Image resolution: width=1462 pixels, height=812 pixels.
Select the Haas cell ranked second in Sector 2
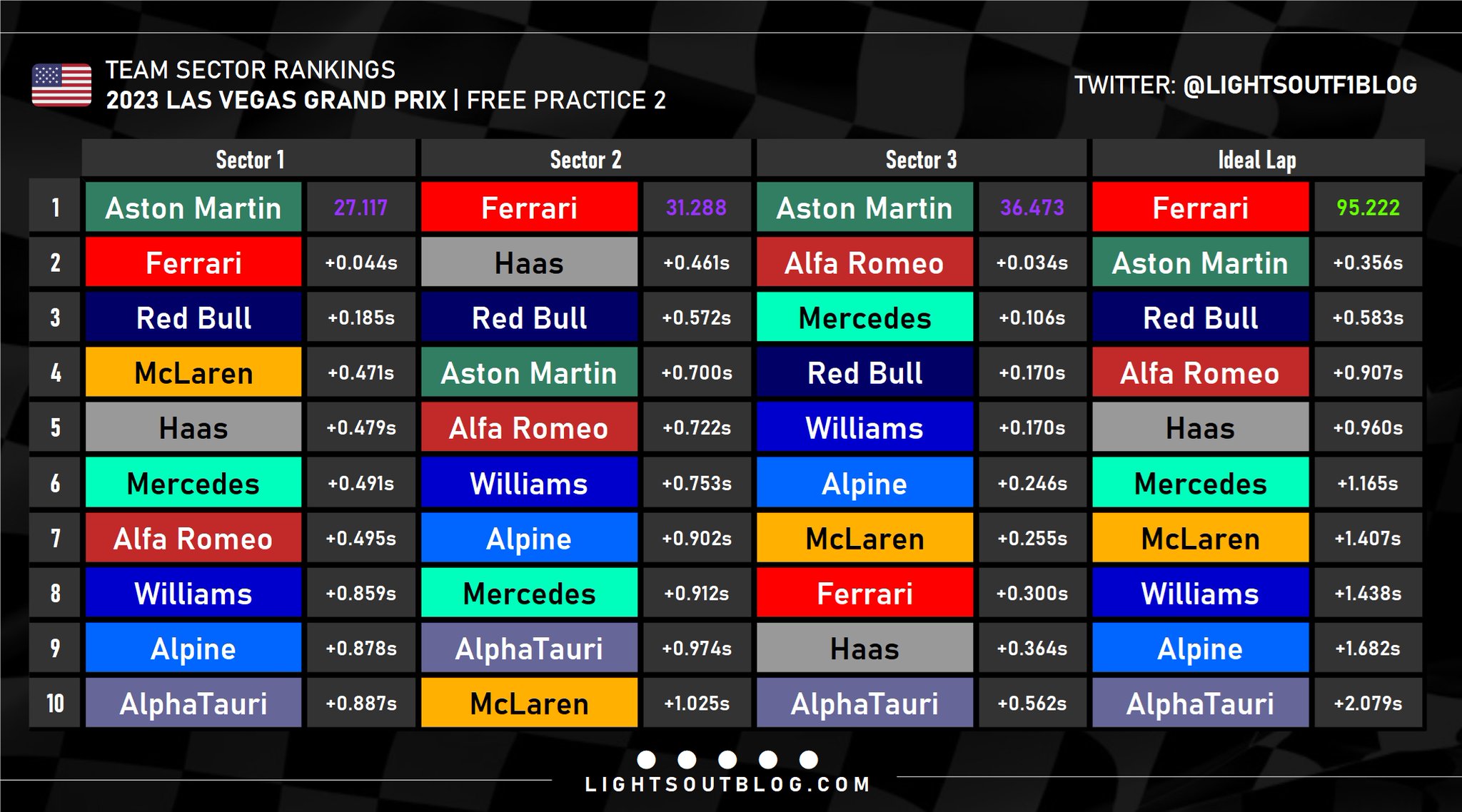point(529,263)
